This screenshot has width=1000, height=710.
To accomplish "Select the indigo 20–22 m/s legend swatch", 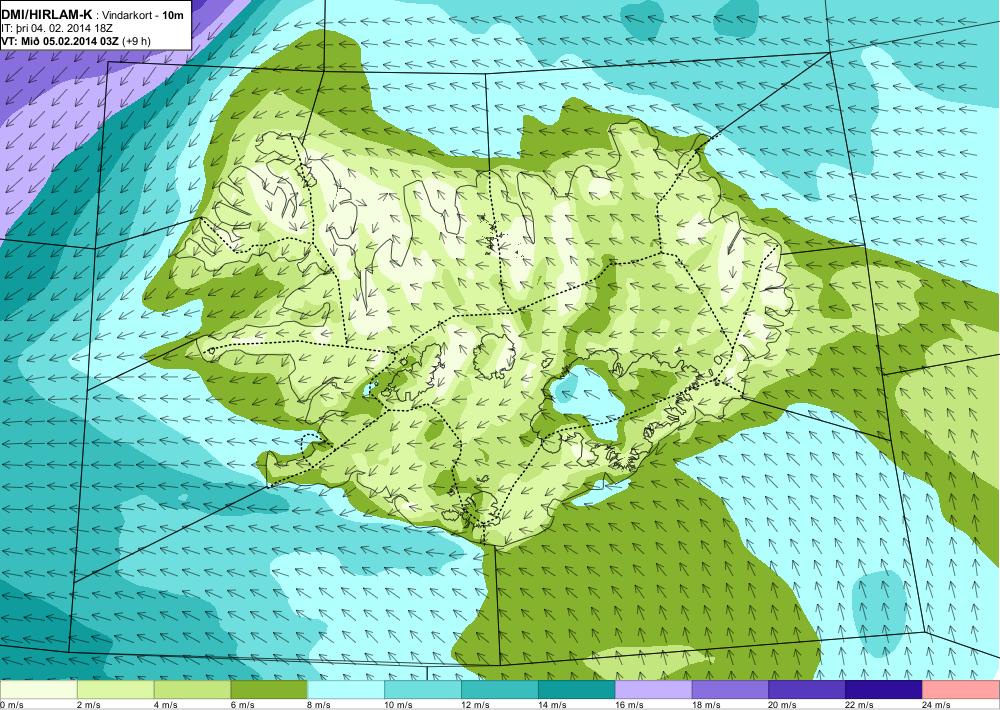I will (x=807, y=689).
